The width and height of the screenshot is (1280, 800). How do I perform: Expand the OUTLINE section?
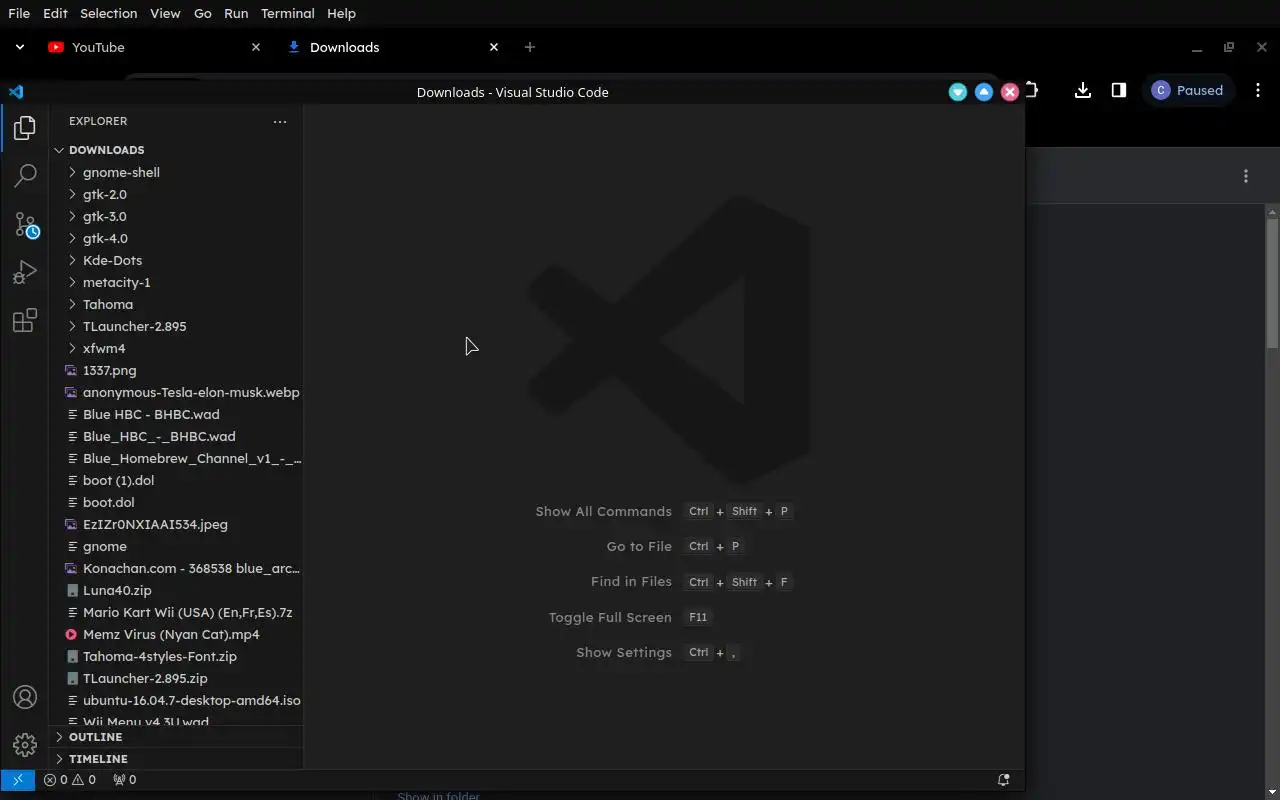pos(176,737)
